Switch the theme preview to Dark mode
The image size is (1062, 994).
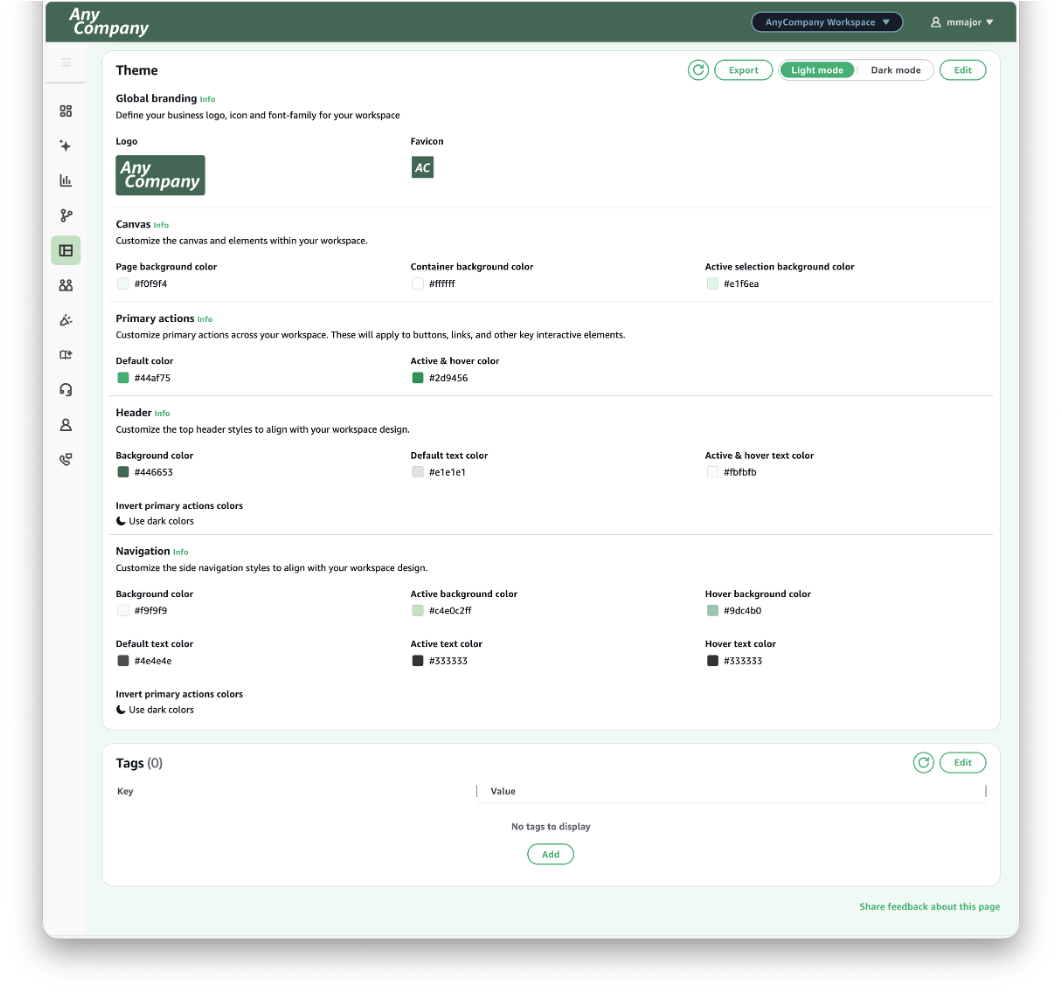tap(895, 70)
